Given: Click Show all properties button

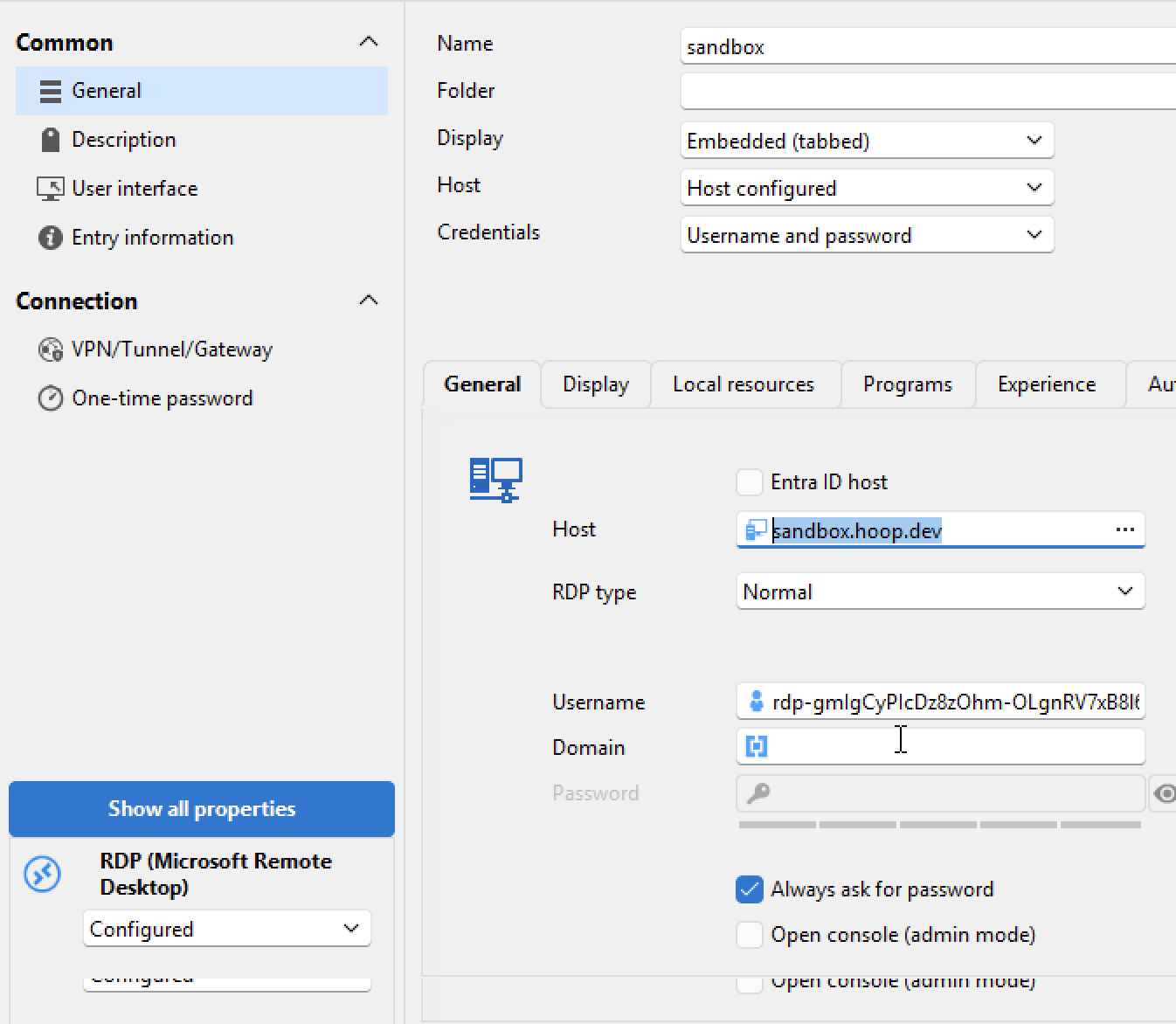Looking at the screenshot, I should tap(202, 809).
